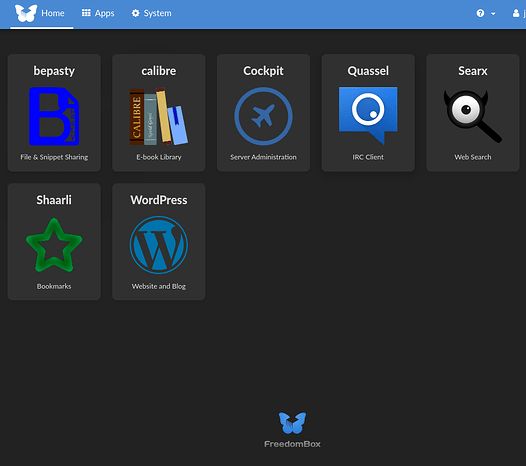Screen dimensions: 526x466
Task: Click 'Web Search' caption
Action: pos(473,157)
